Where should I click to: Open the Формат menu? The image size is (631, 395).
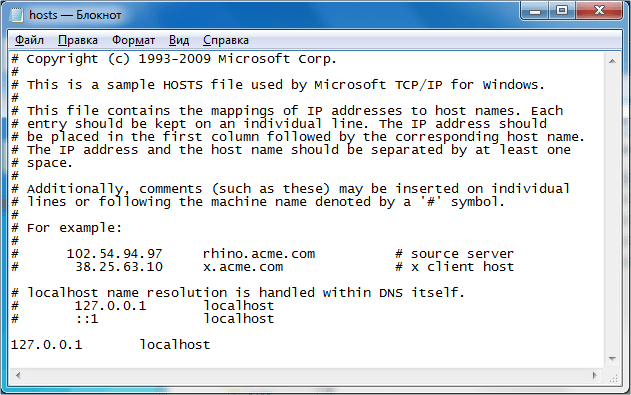133,40
